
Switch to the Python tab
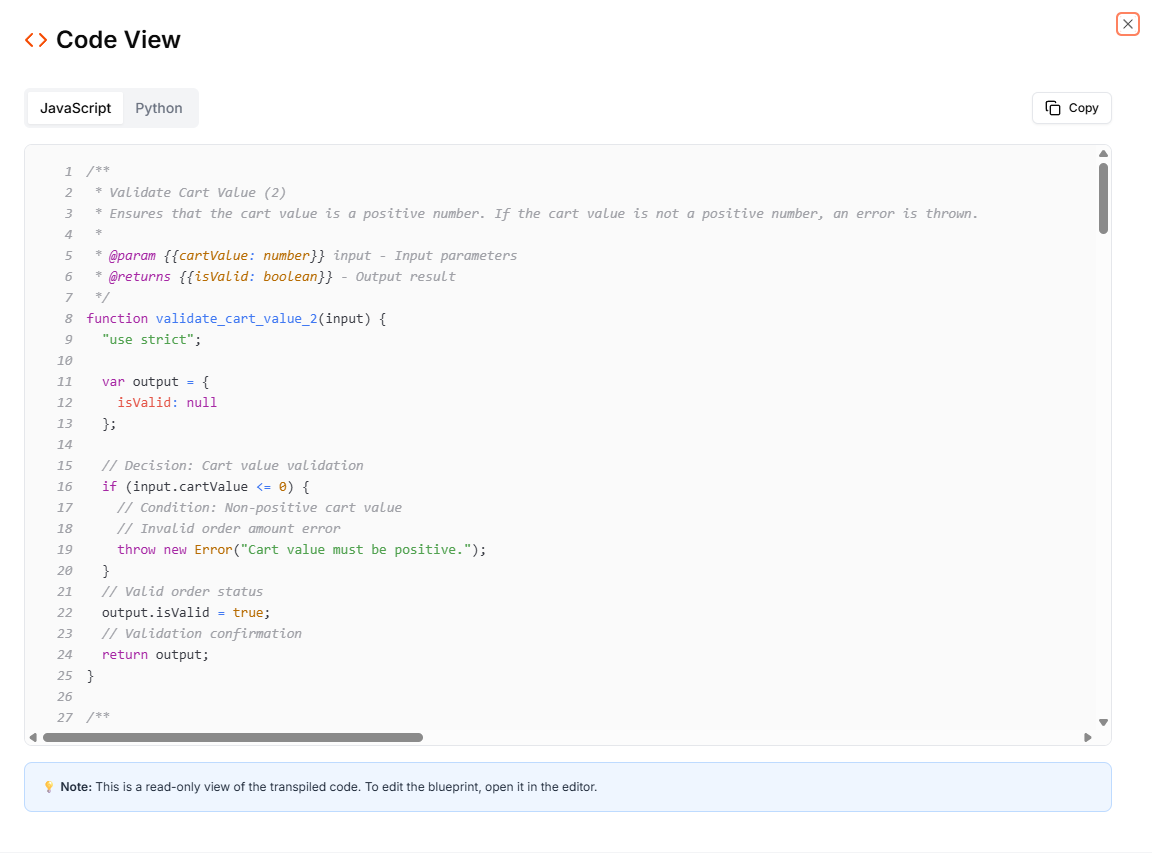pos(159,107)
